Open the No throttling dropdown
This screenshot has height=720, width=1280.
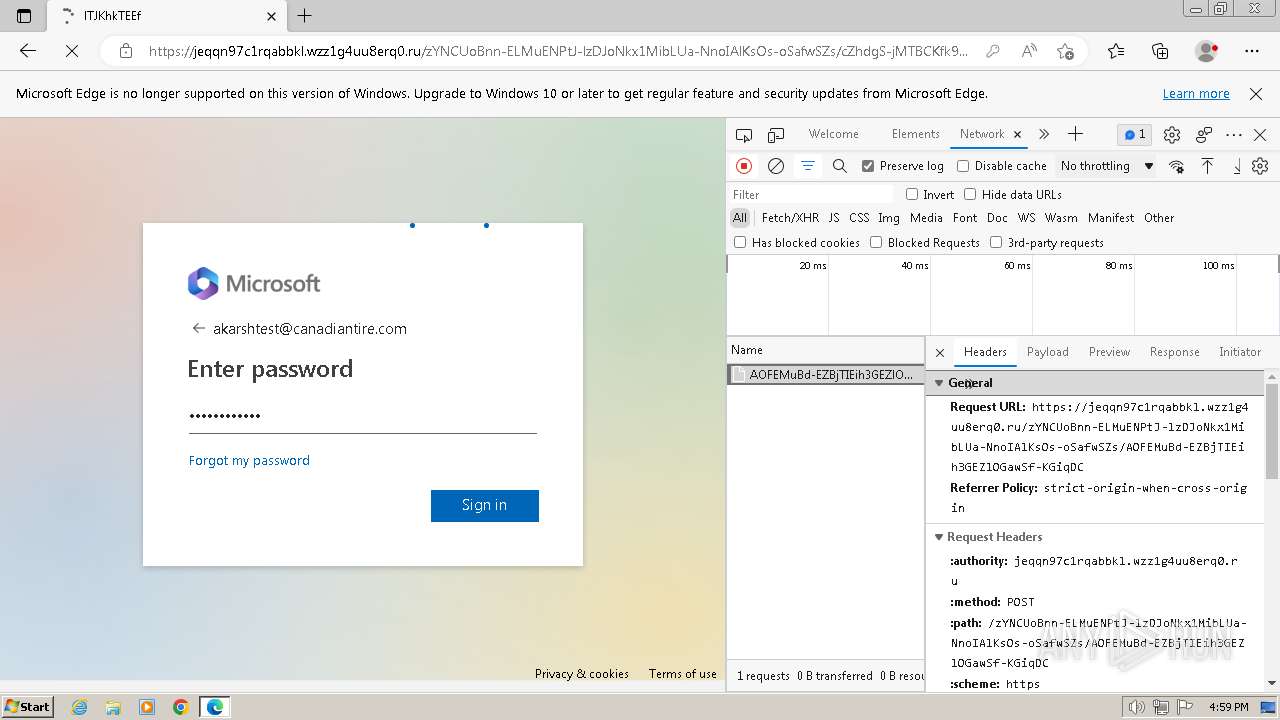1107,166
